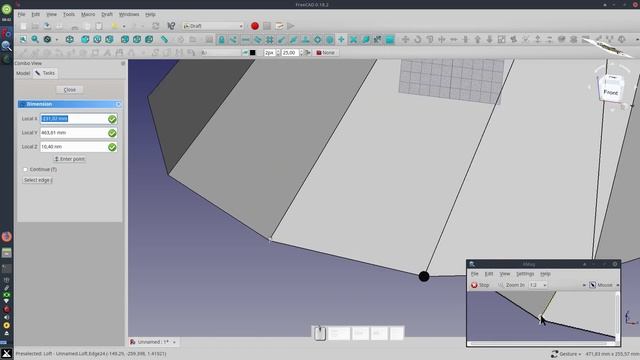Click the X icon at dock bottom

(x=7, y=353)
